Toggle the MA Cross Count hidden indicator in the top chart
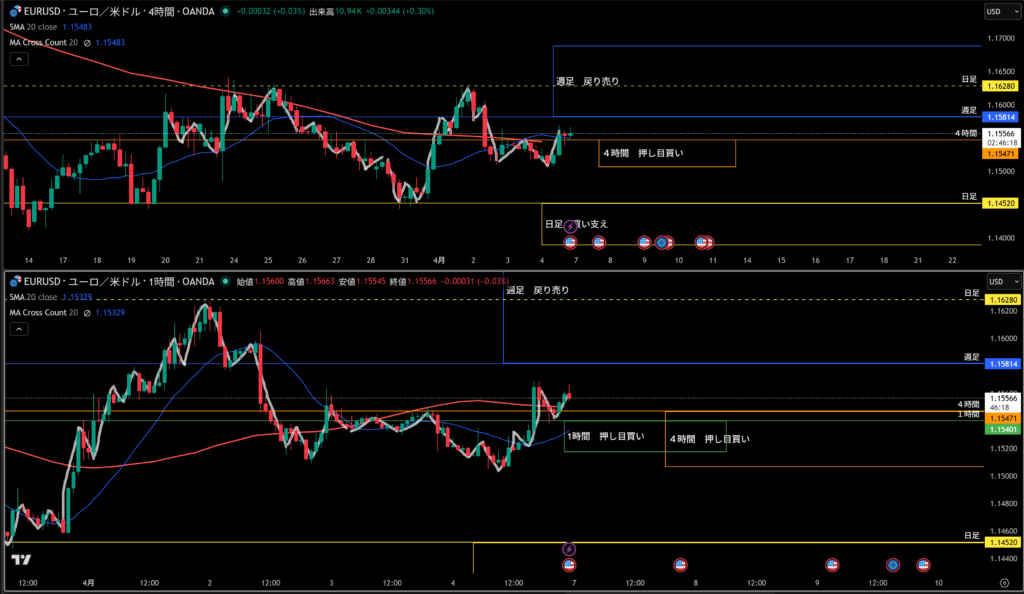 87,42
